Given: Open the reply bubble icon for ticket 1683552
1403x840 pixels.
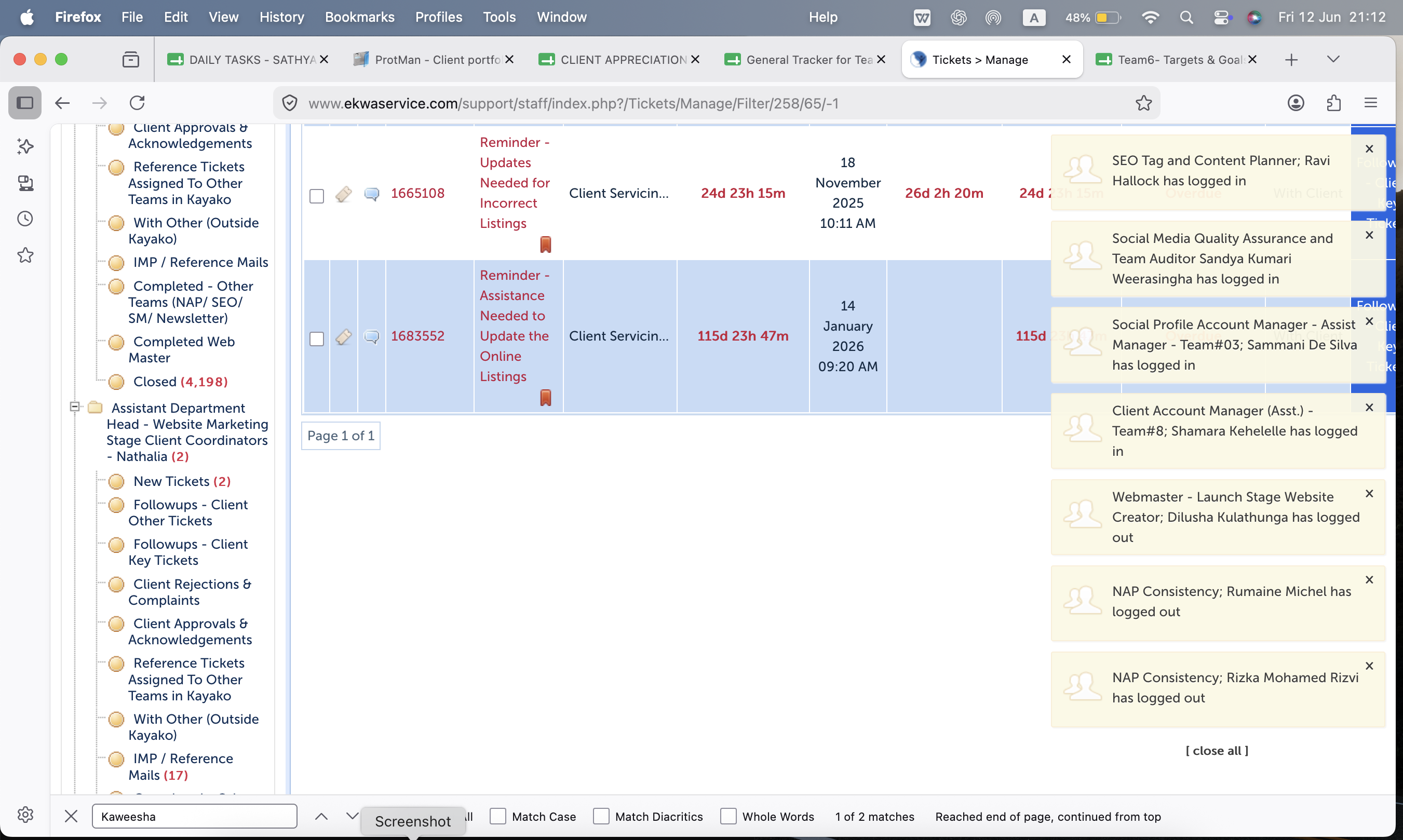Looking at the screenshot, I should 372,337.
